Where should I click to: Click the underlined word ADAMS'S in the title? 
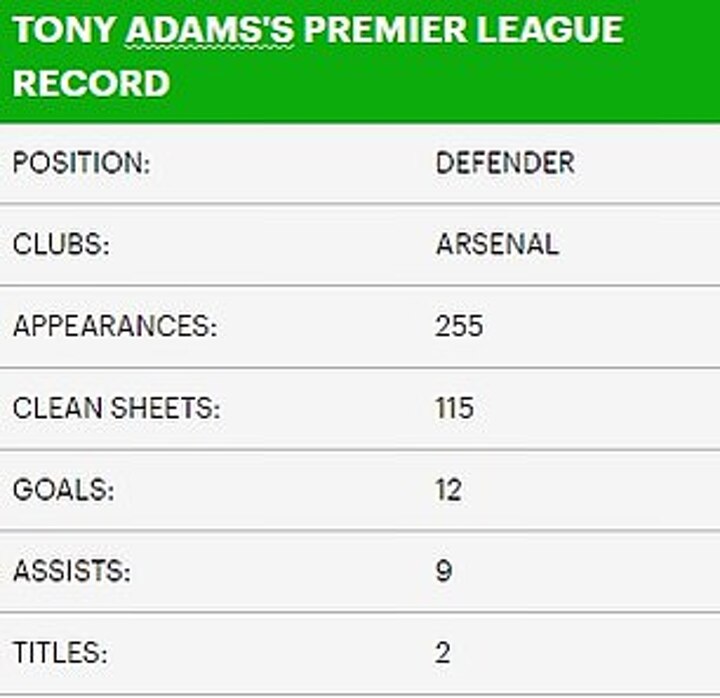click(x=211, y=31)
